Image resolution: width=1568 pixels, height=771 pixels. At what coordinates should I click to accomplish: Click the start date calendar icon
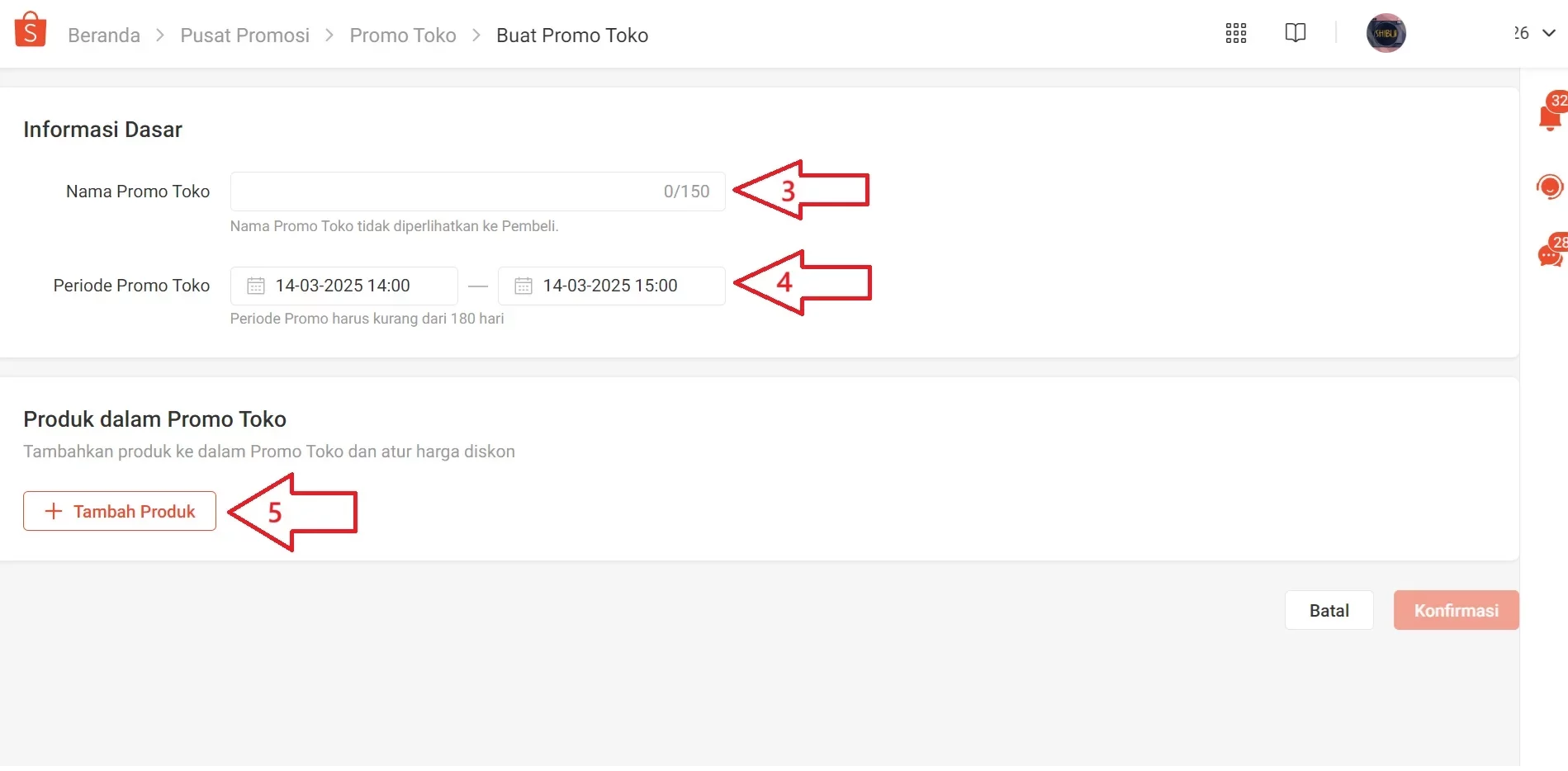[x=256, y=286]
